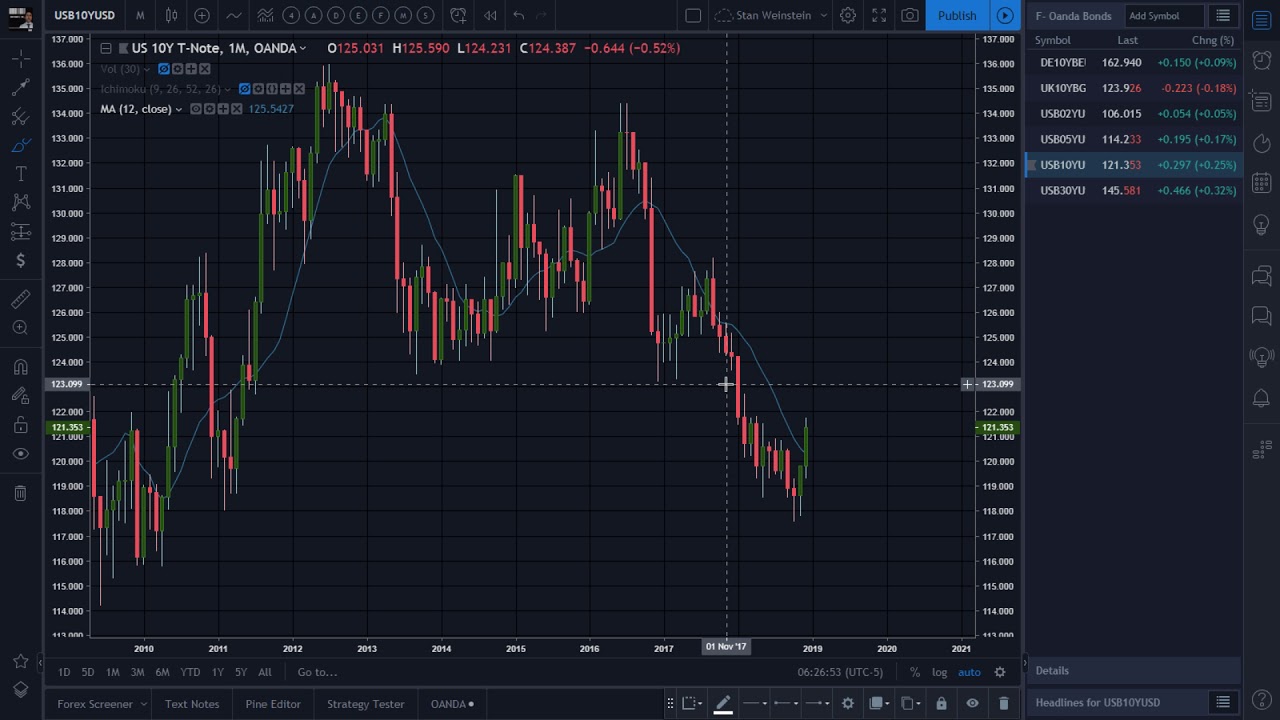Viewport: 1280px width, 720px height.
Task: Hide all drawings using sidebar eye icon
Action: (20, 454)
